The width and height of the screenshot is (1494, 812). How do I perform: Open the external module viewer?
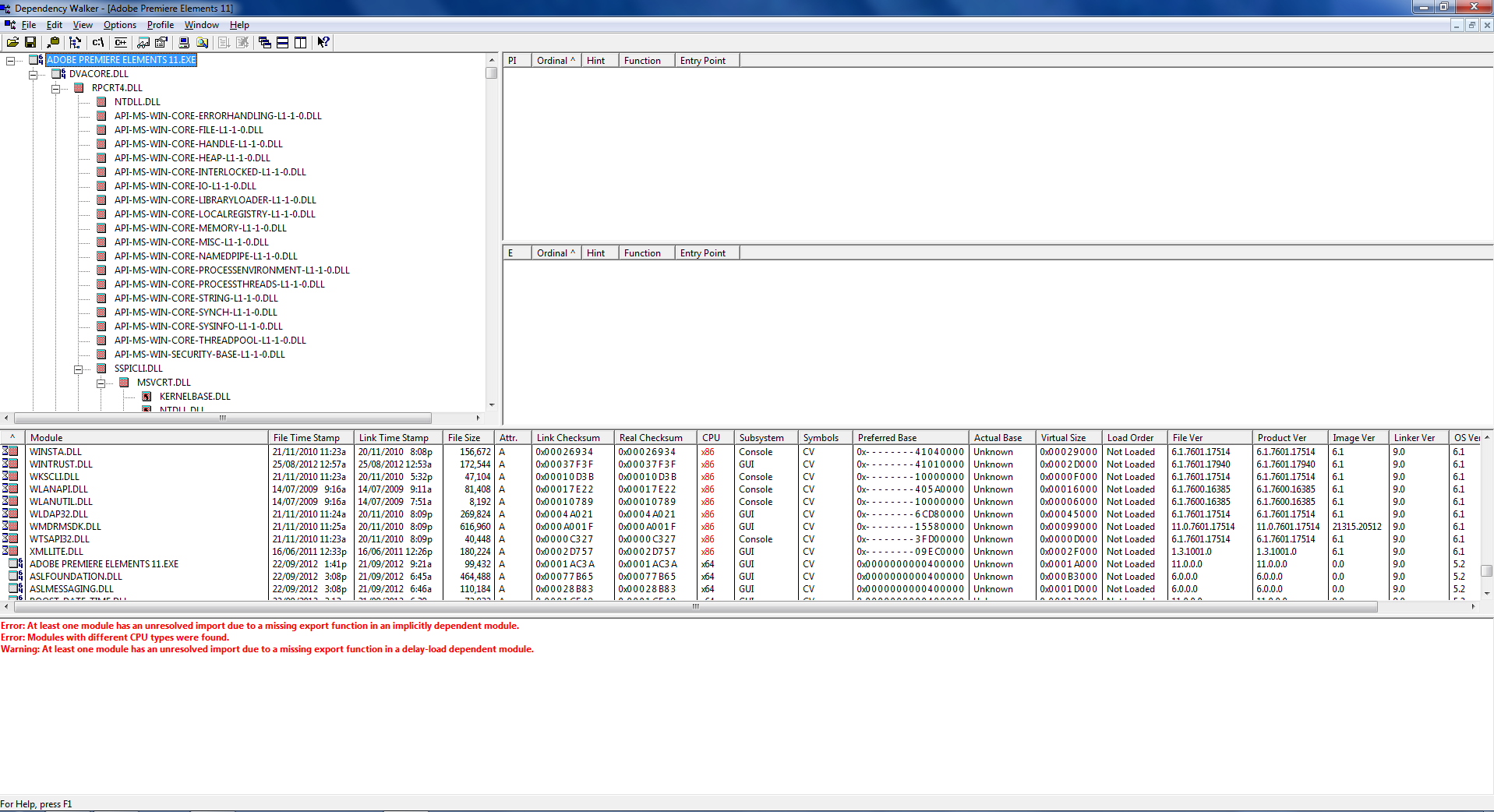(x=143, y=43)
